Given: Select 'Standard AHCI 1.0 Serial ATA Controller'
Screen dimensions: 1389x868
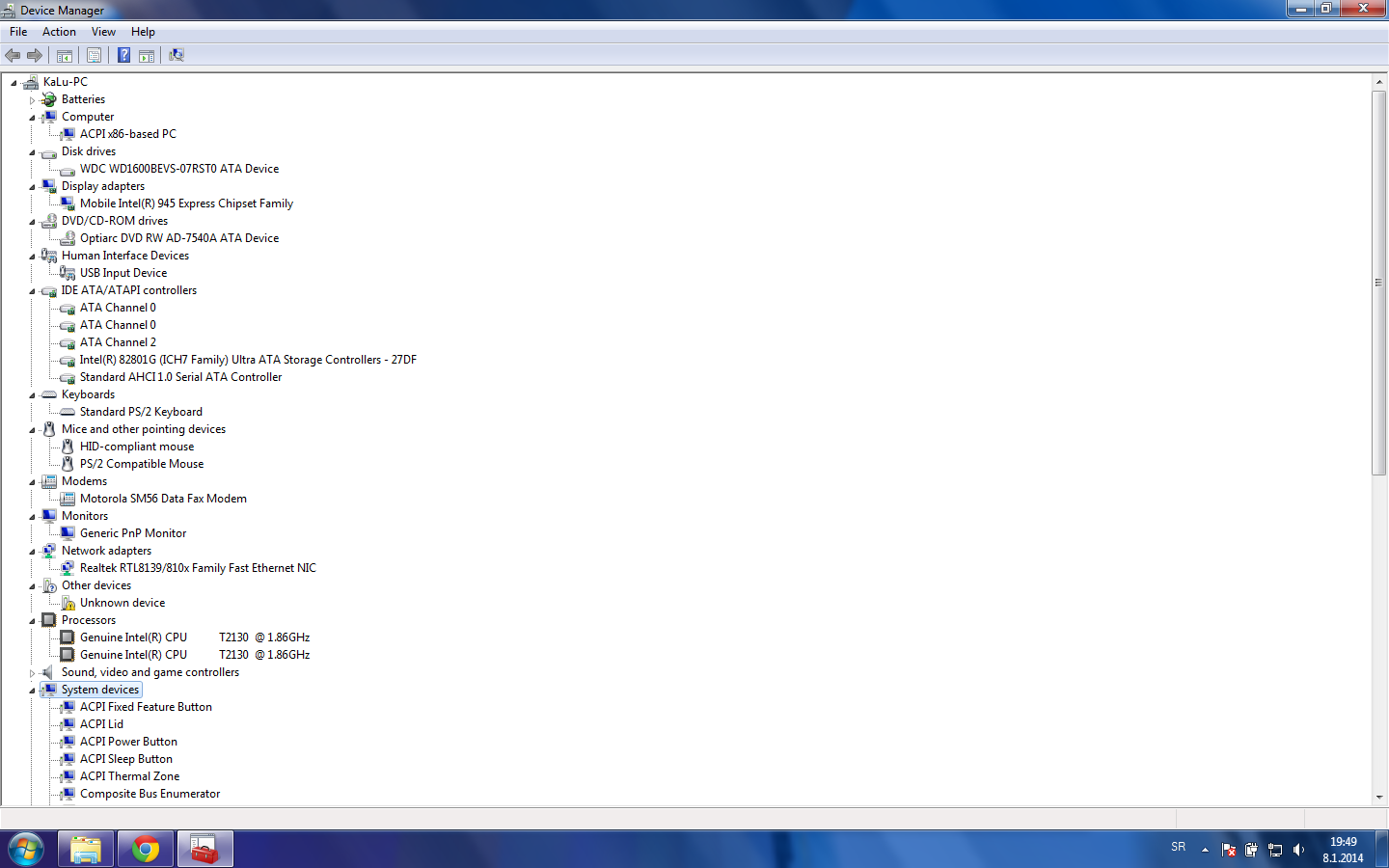Looking at the screenshot, I should tap(180, 377).
